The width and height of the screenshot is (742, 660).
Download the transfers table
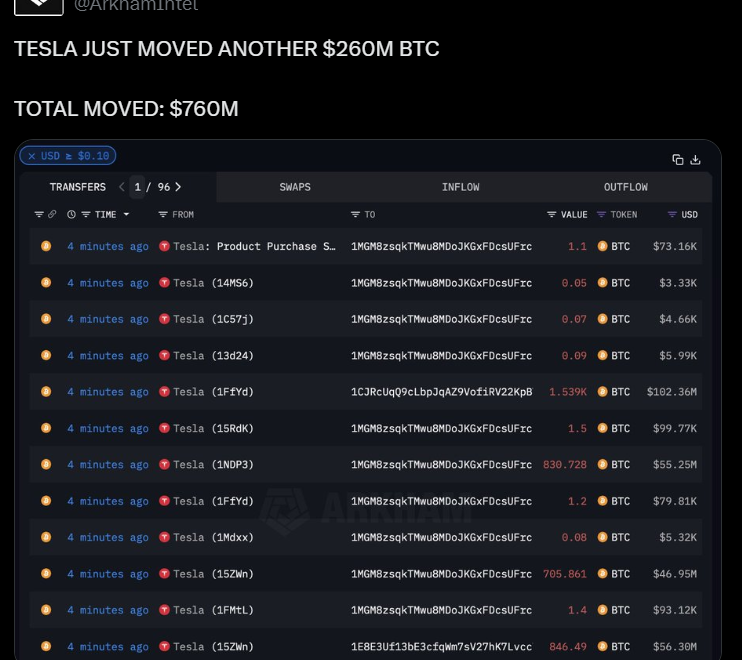695,160
